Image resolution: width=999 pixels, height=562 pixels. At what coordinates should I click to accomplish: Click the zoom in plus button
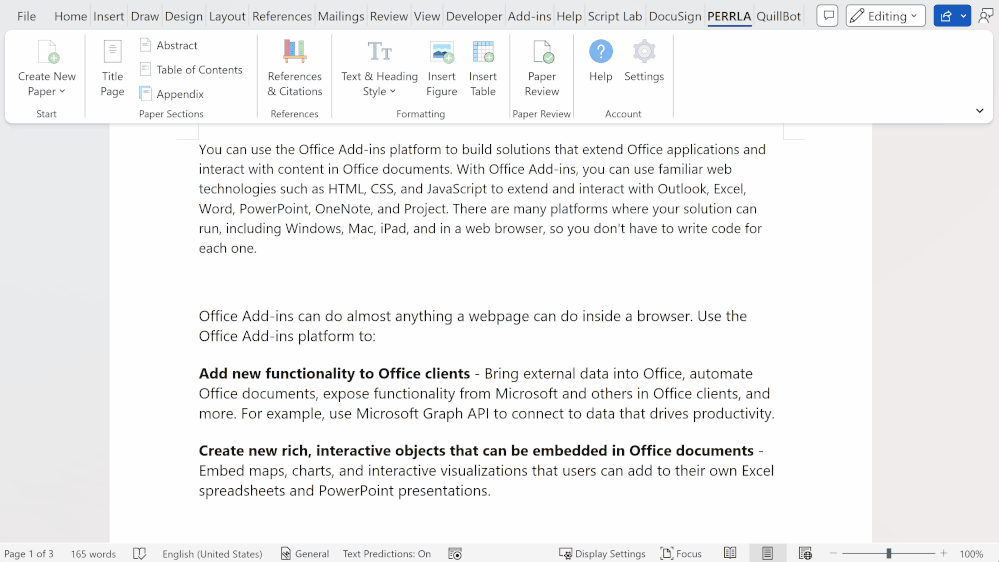coord(944,554)
